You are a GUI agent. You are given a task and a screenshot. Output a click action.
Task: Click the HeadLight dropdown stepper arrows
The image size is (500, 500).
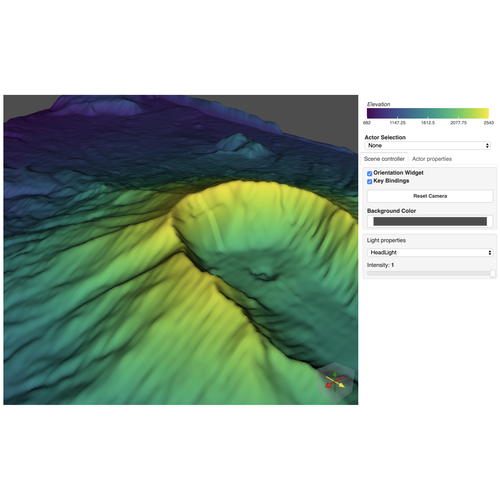[490, 253]
